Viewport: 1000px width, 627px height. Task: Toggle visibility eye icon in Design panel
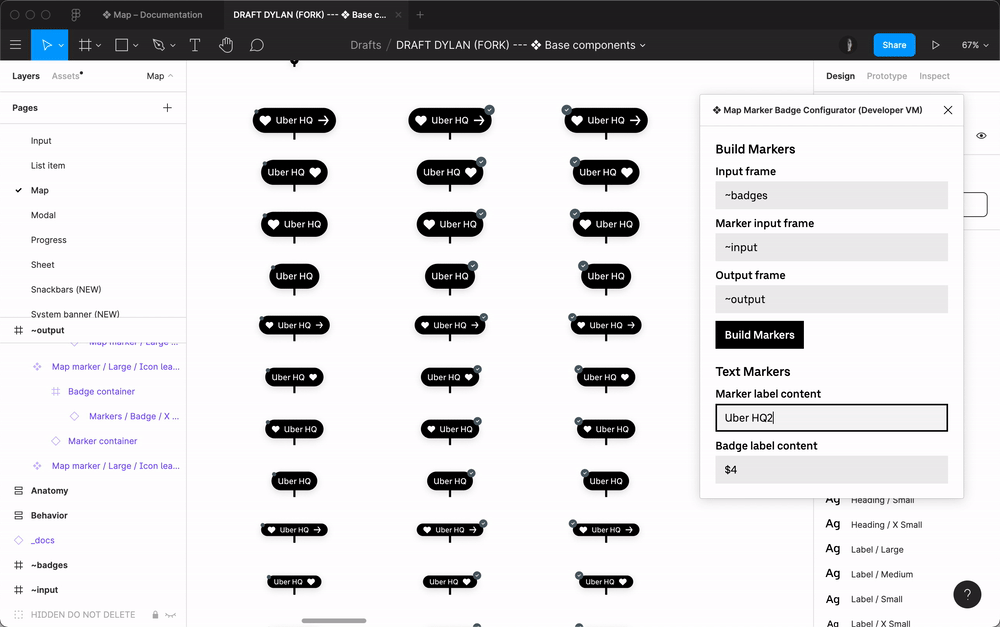pyautogui.click(x=981, y=136)
